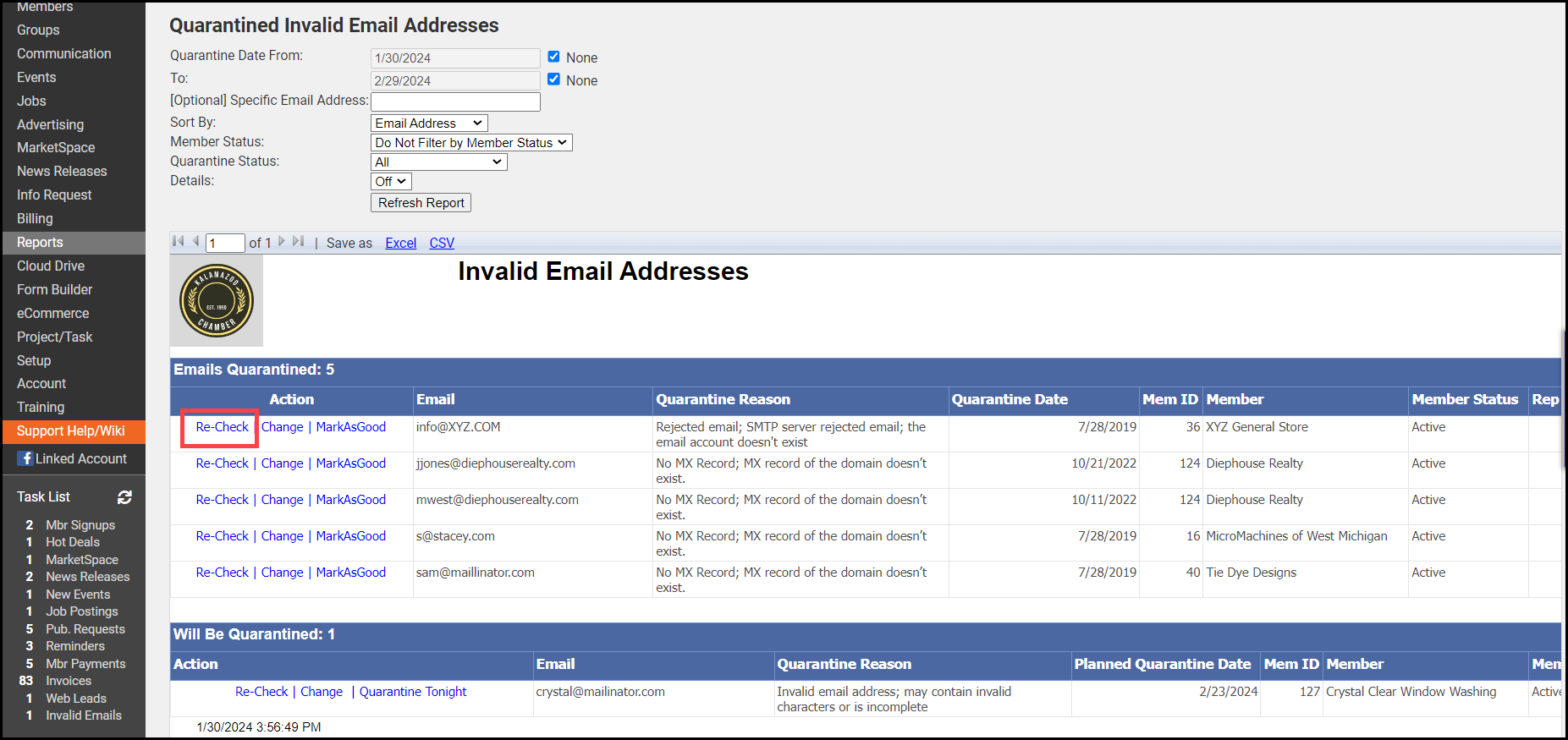The width and height of the screenshot is (1568, 740).
Task: Click the last page navigation arrow icon
Action: [x=298, y=242]
